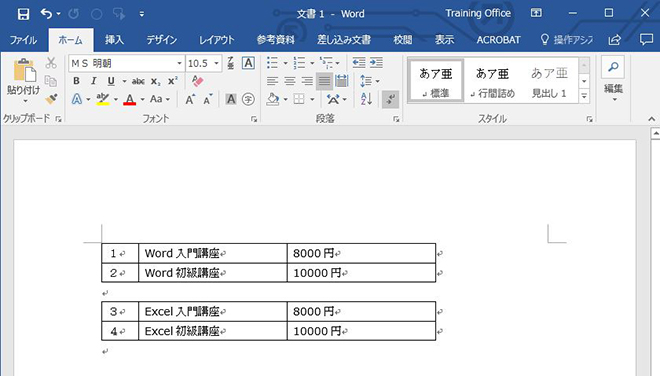The width and height of the screenshot is (660, 376).
Task: Switch to the 挿入 tab
Action: (x=114, y=40)
